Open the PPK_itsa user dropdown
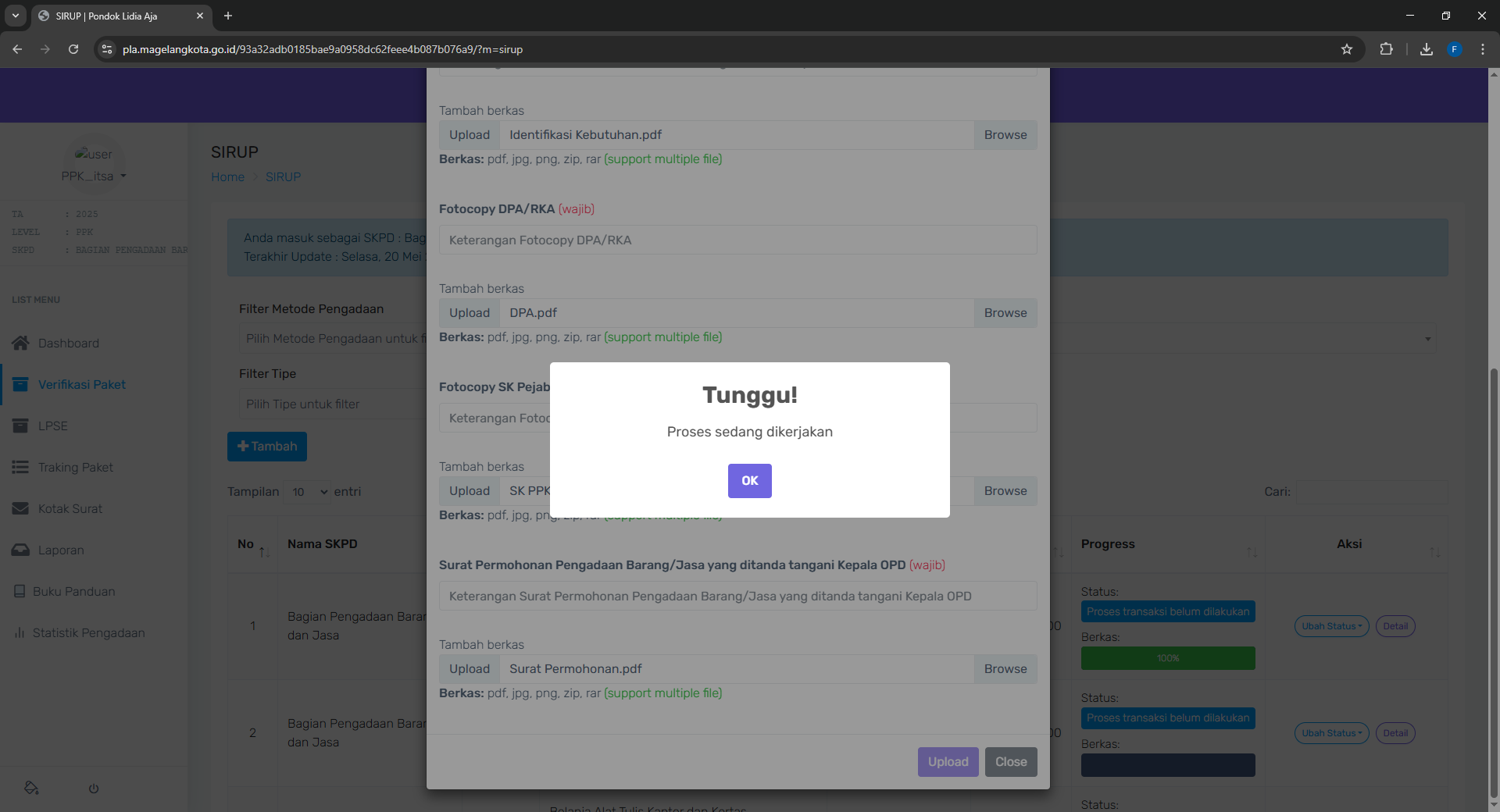1500x812 pixels. (94, 176)
